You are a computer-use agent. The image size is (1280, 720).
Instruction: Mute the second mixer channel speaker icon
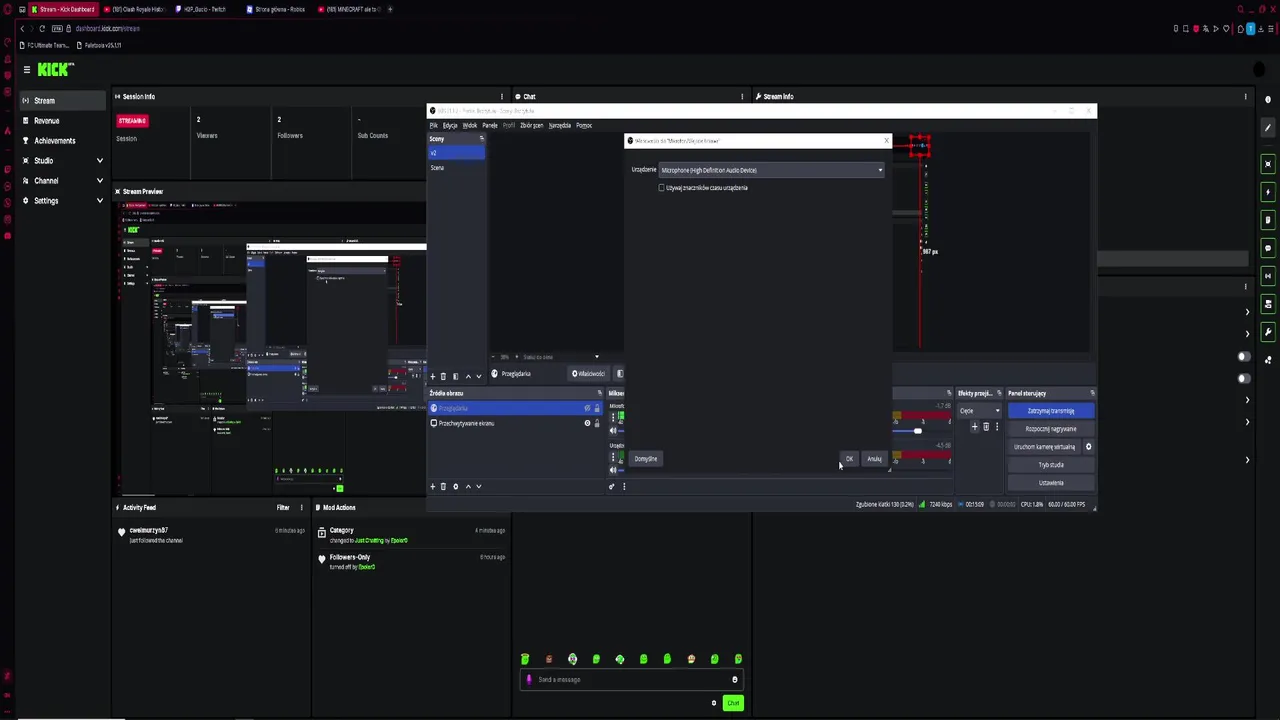(613, 469)
